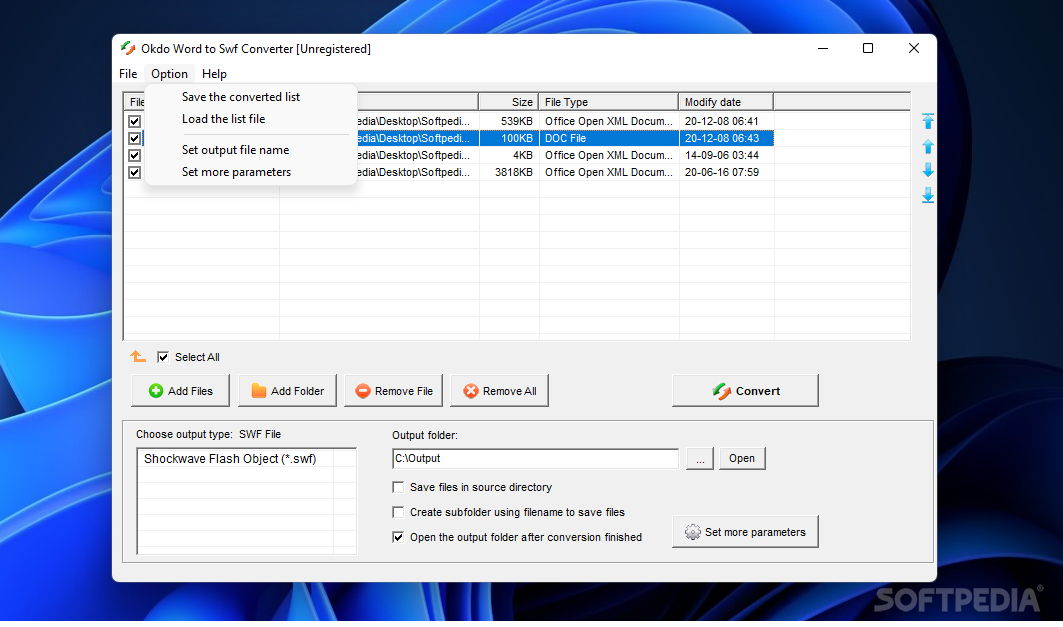
Task: Sort by the Size column header
Action: (x=508, y=102)
